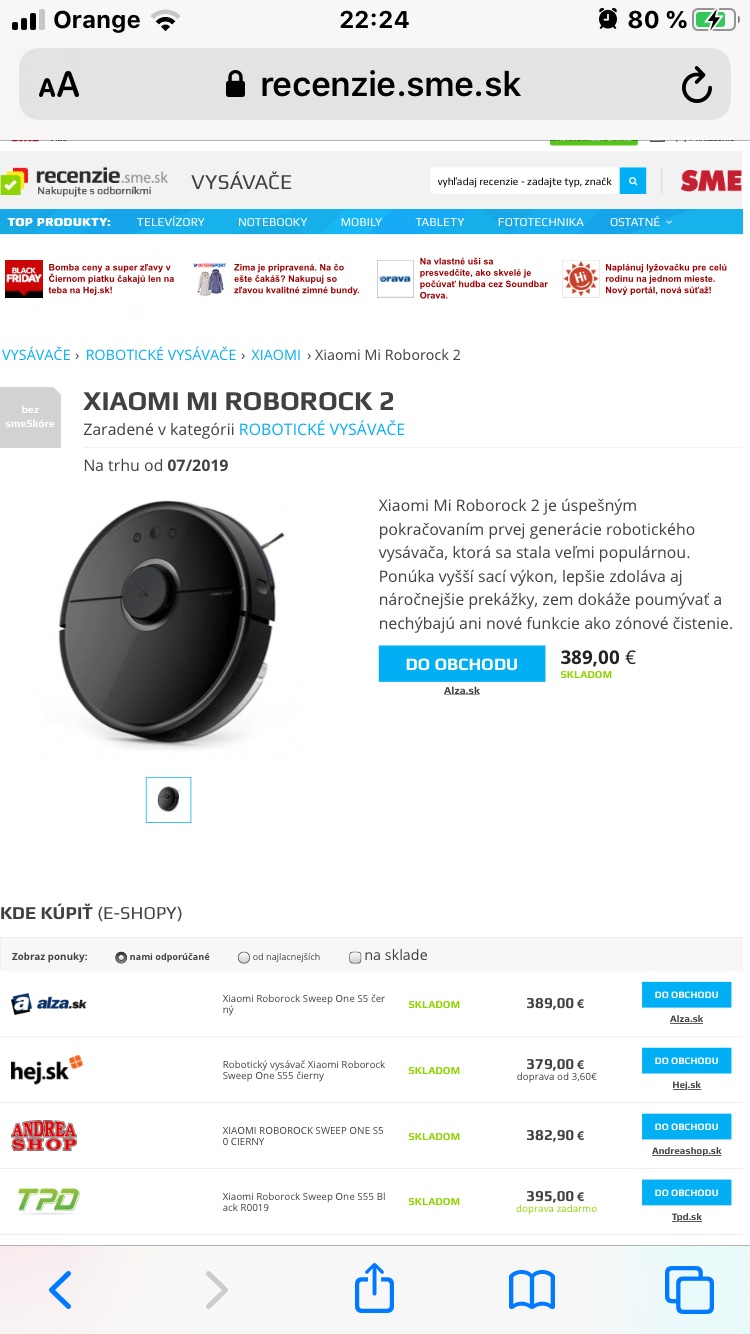Select the "od najlacnejších" radio option
The height and width of the screenshot is (1334, 750).
(243, 957)
